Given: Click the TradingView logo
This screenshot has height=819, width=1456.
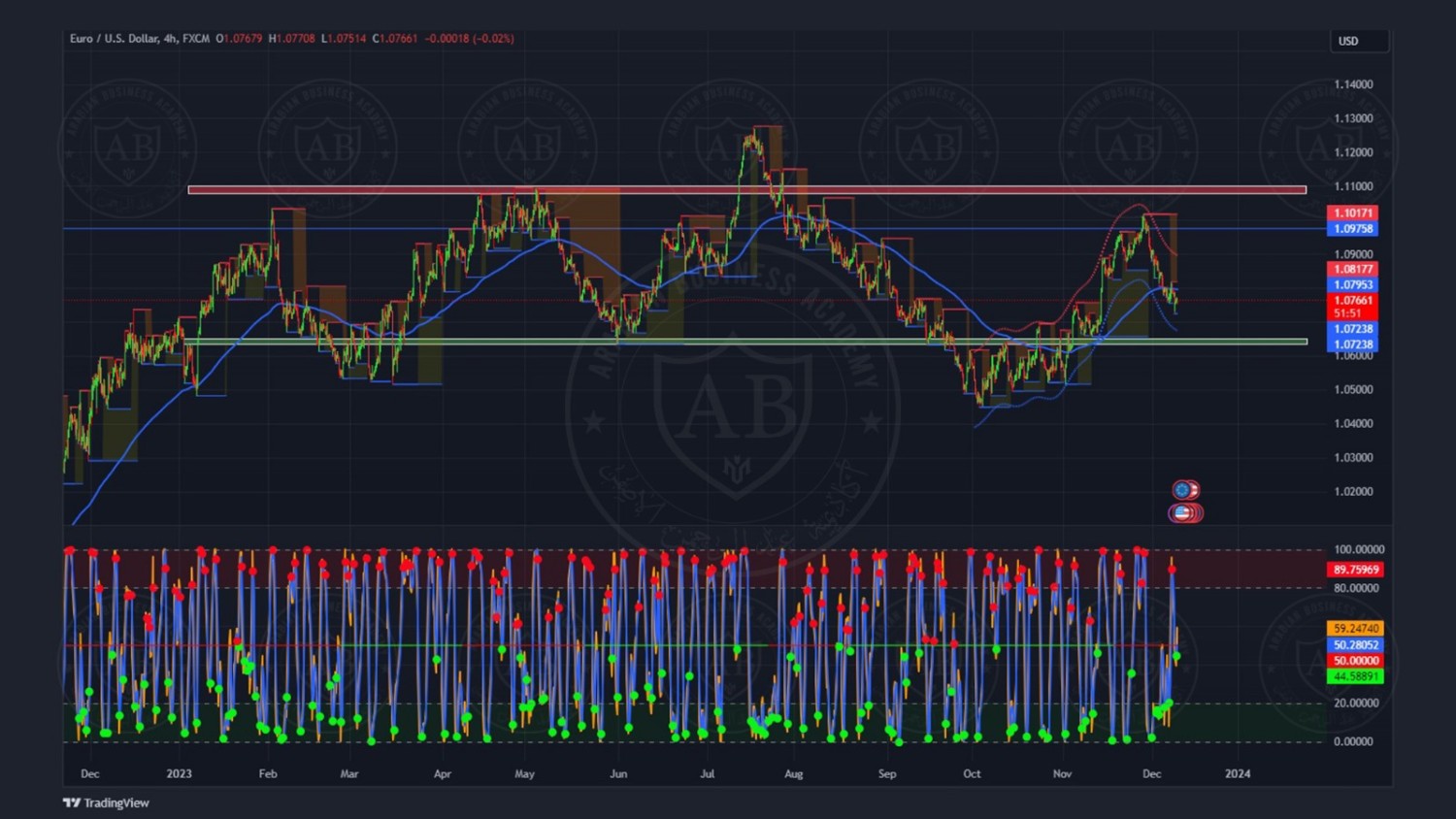Looking at the screenshot, I should pos(106,803).
